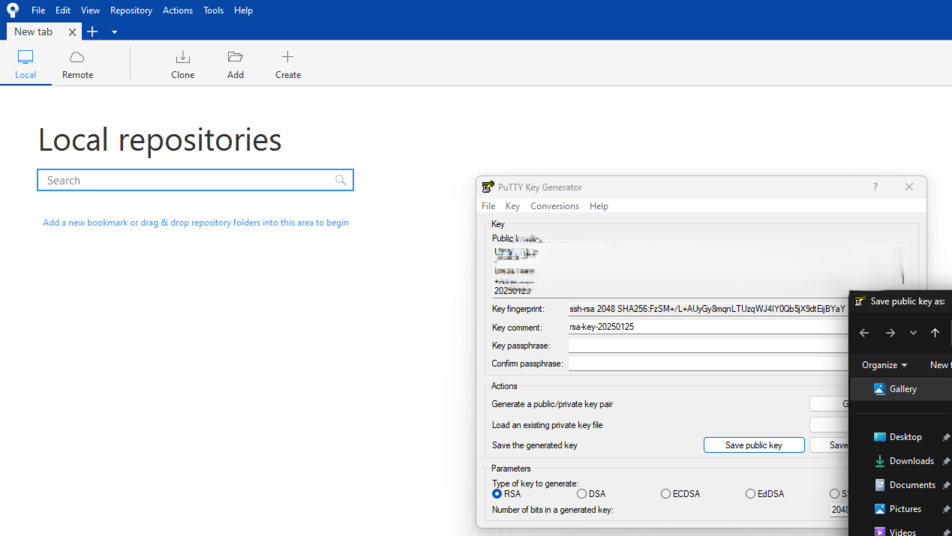Expand recent locations chevron in save dialog
Screen dimensions: 952x536
(x=913, y=333)
